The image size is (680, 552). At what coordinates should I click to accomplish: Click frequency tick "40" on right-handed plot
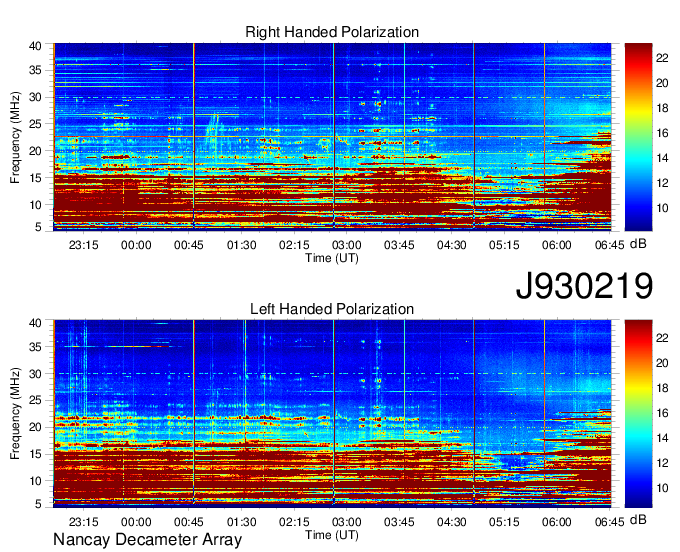point(35,46)
